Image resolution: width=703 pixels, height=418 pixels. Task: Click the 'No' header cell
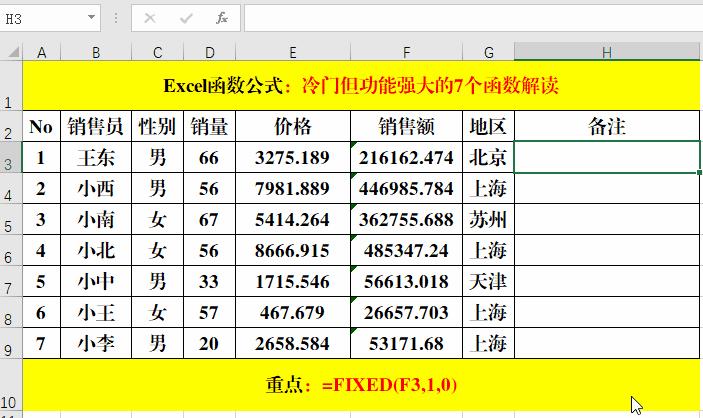tap(41, 126)
